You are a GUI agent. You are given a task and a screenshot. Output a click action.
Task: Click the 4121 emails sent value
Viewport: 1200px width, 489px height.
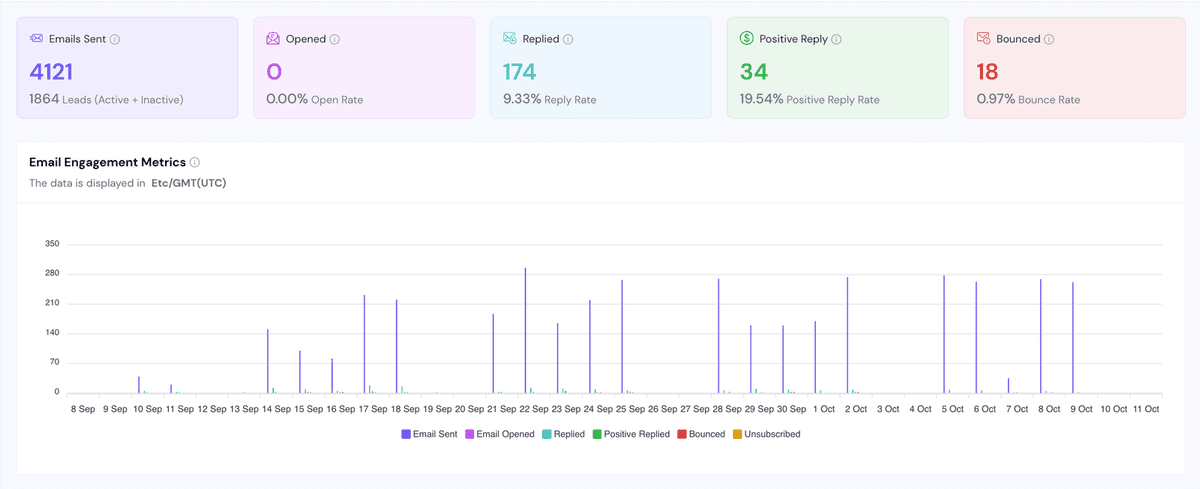coord(51,72)
